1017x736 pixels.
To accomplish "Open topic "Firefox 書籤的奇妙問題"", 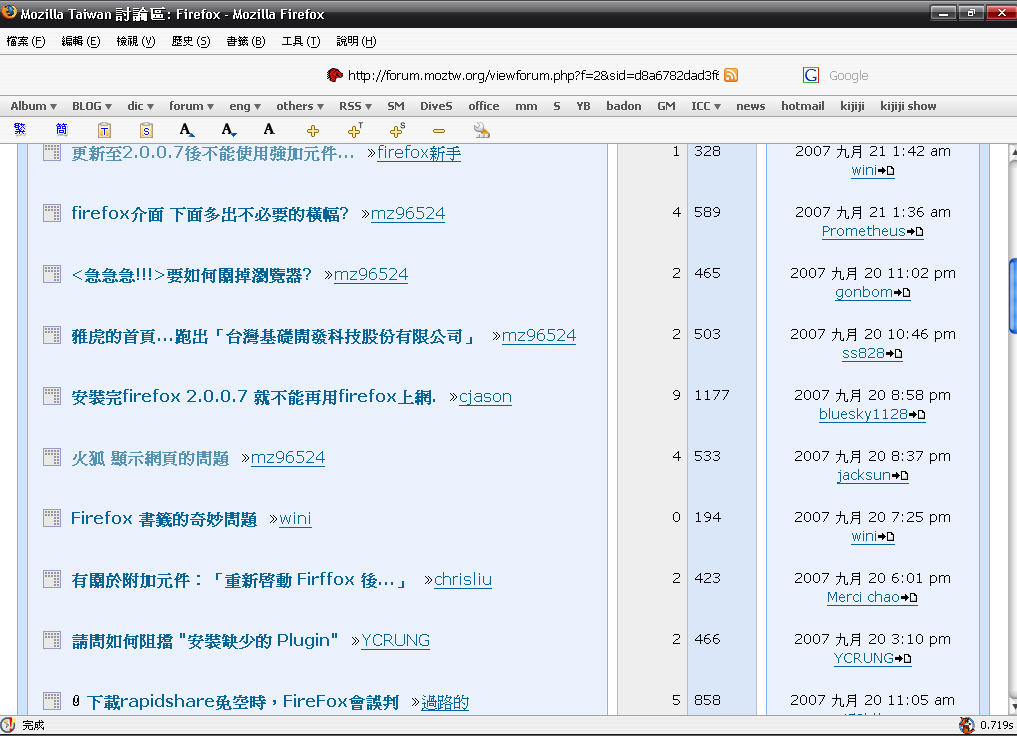I will point(164,518).
